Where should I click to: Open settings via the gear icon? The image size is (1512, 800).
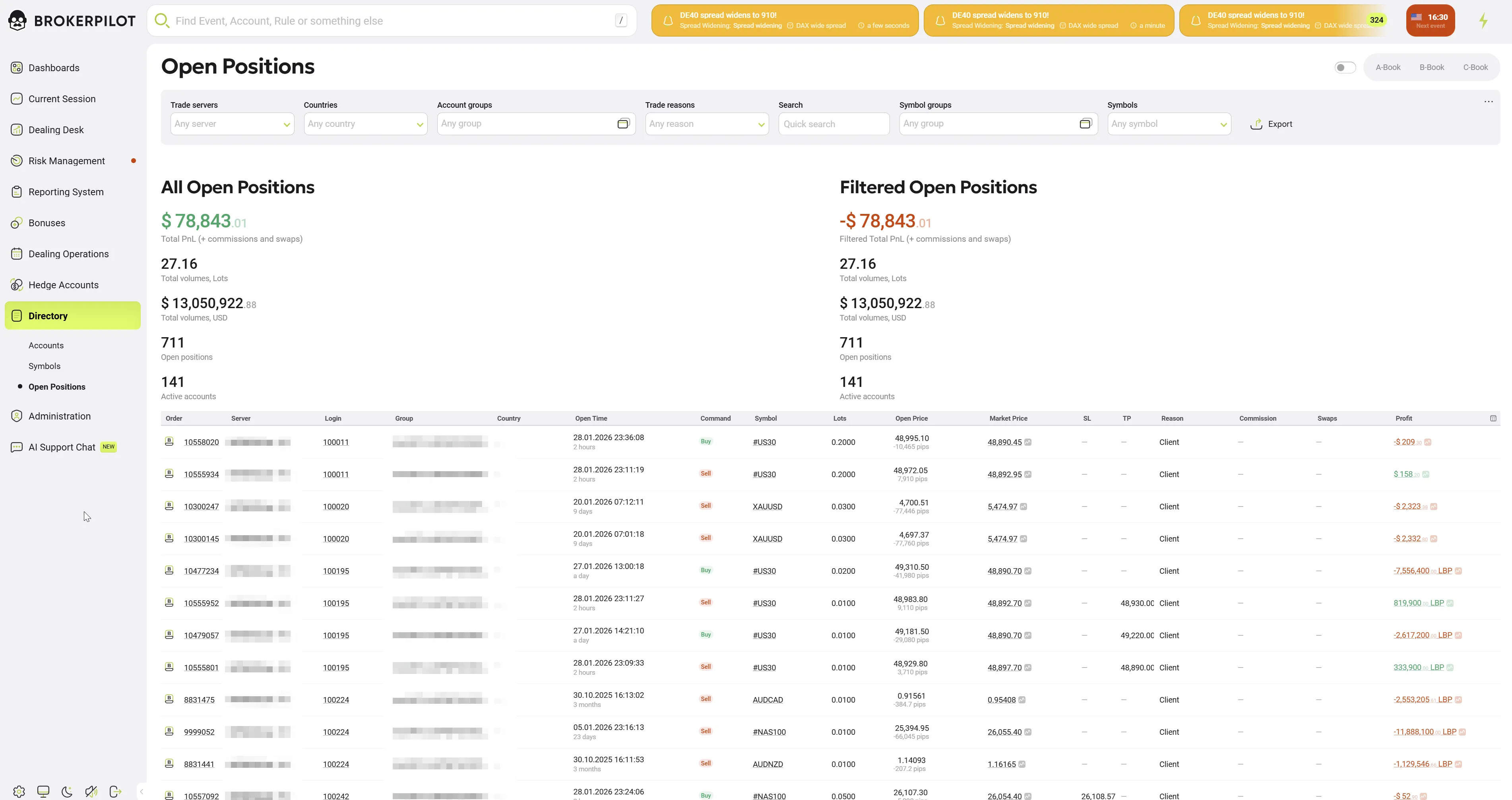tap(19, 791)
